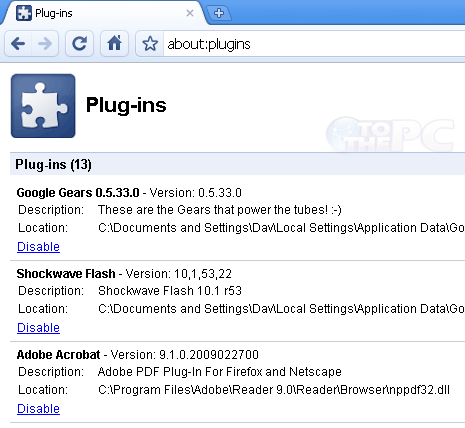Go to the home page icon
This screenshot has width=465, height=428.
[114, 44]
